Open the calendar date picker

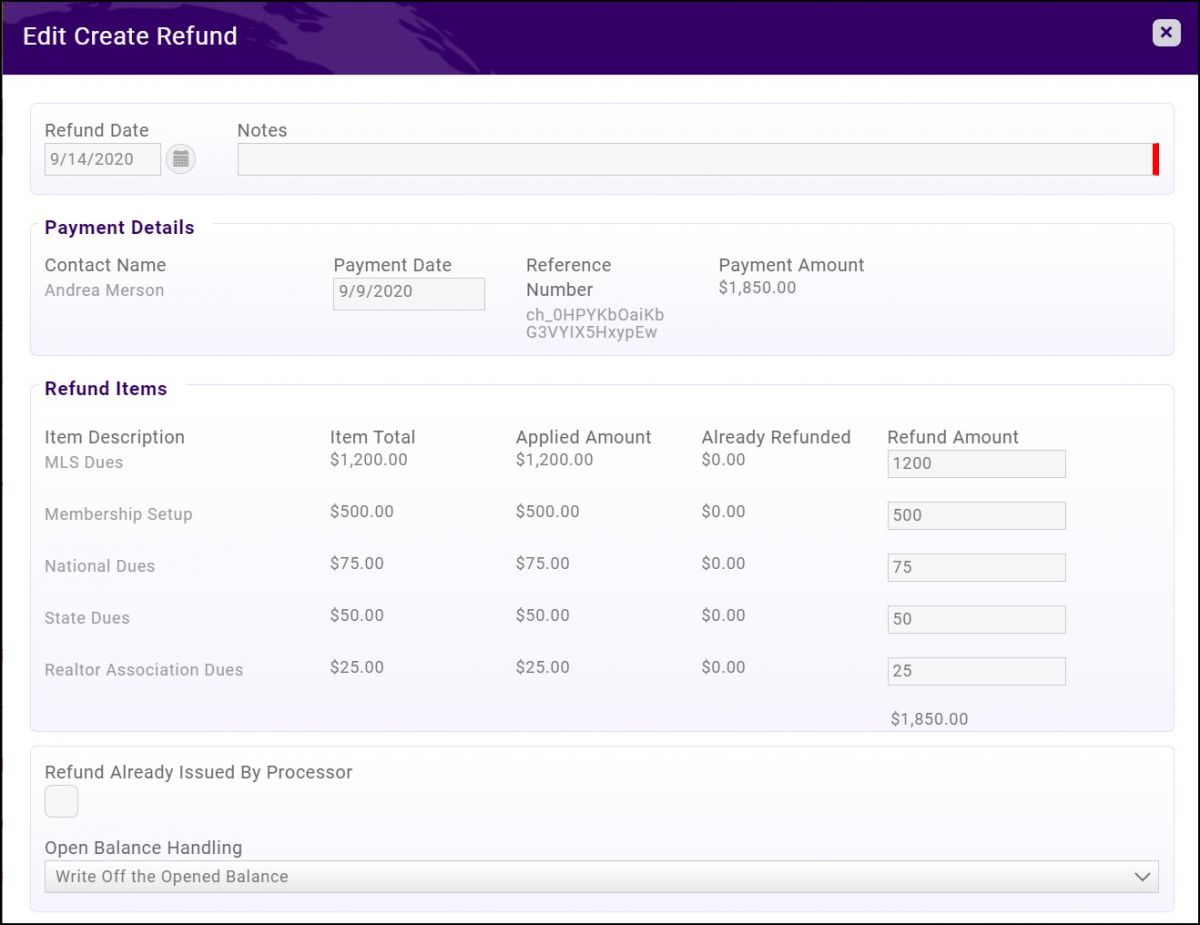pyautogui.click(x=180, y=158)
